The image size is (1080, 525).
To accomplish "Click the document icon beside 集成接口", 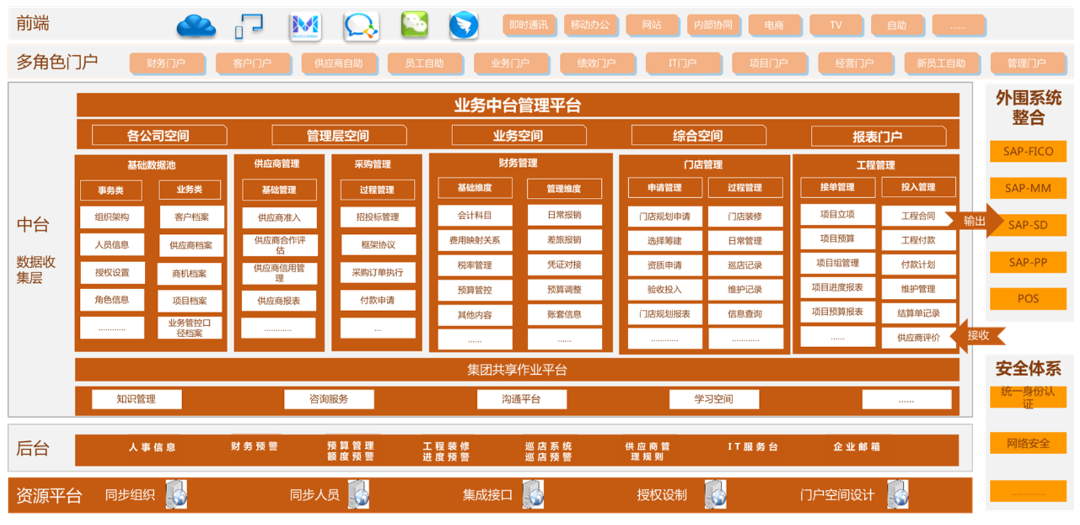I will 535,494.
